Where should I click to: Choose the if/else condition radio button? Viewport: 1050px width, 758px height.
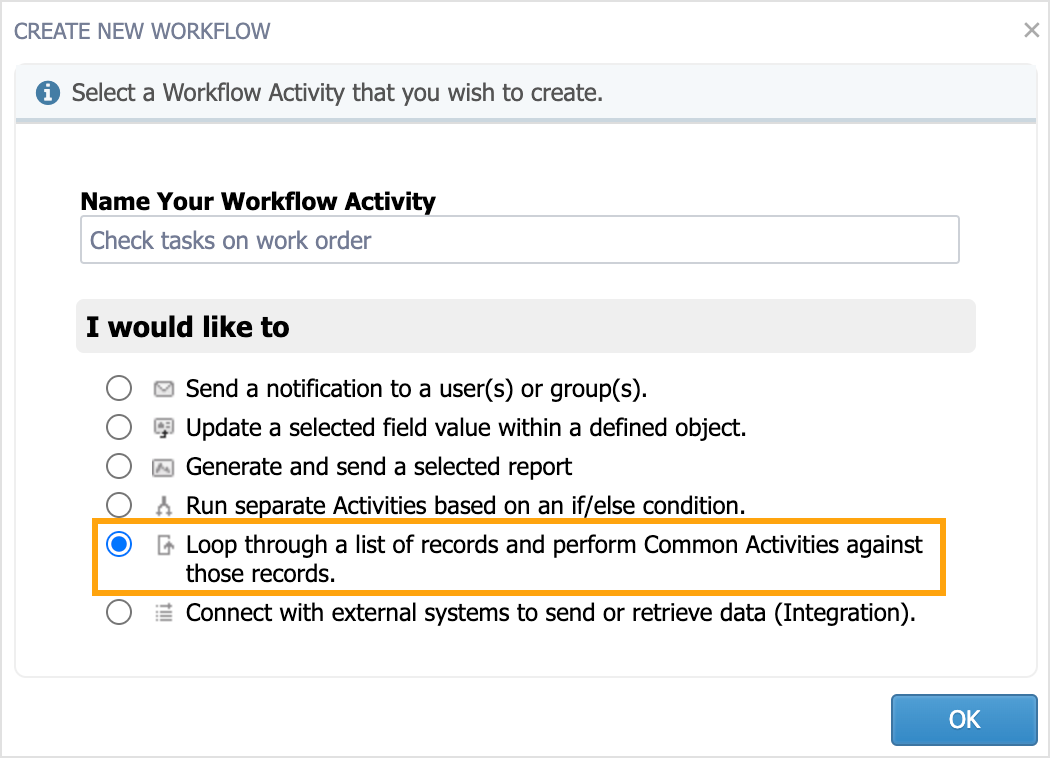click(119, 505)
